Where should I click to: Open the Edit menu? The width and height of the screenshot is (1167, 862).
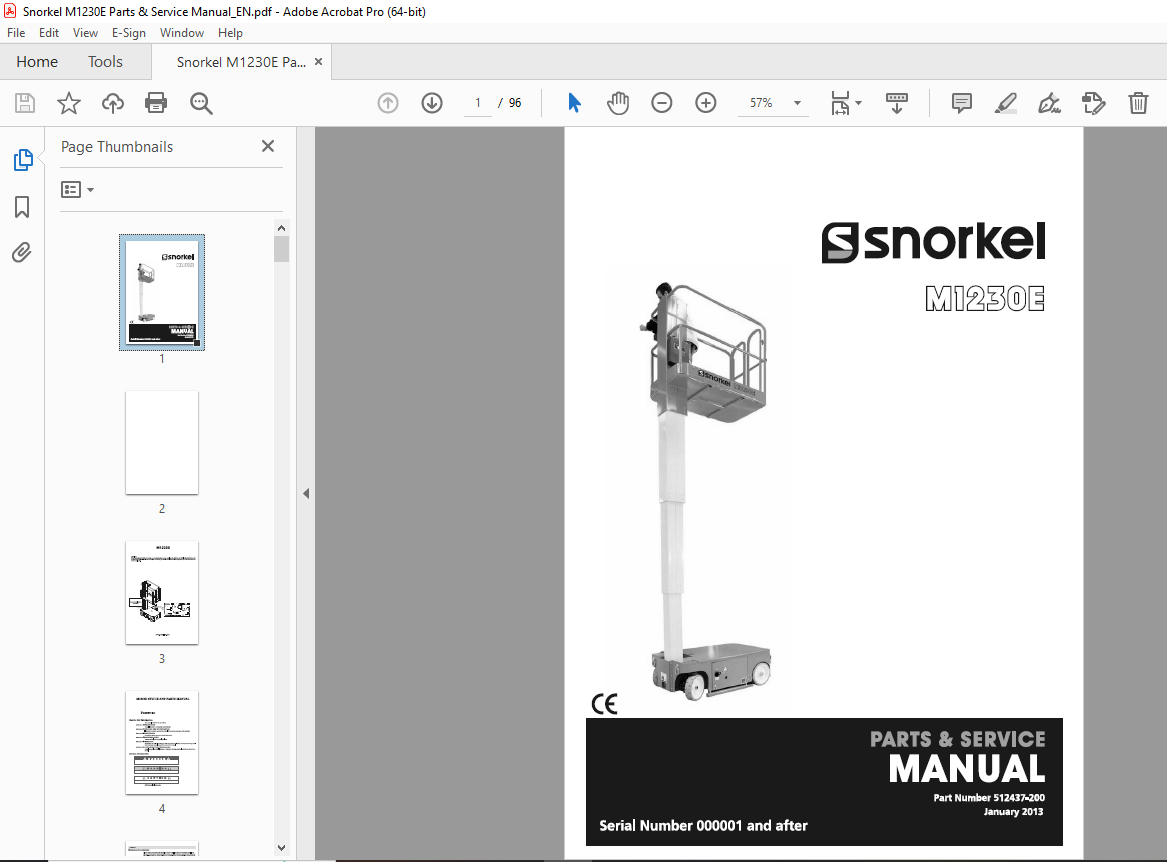click(48, 33)
